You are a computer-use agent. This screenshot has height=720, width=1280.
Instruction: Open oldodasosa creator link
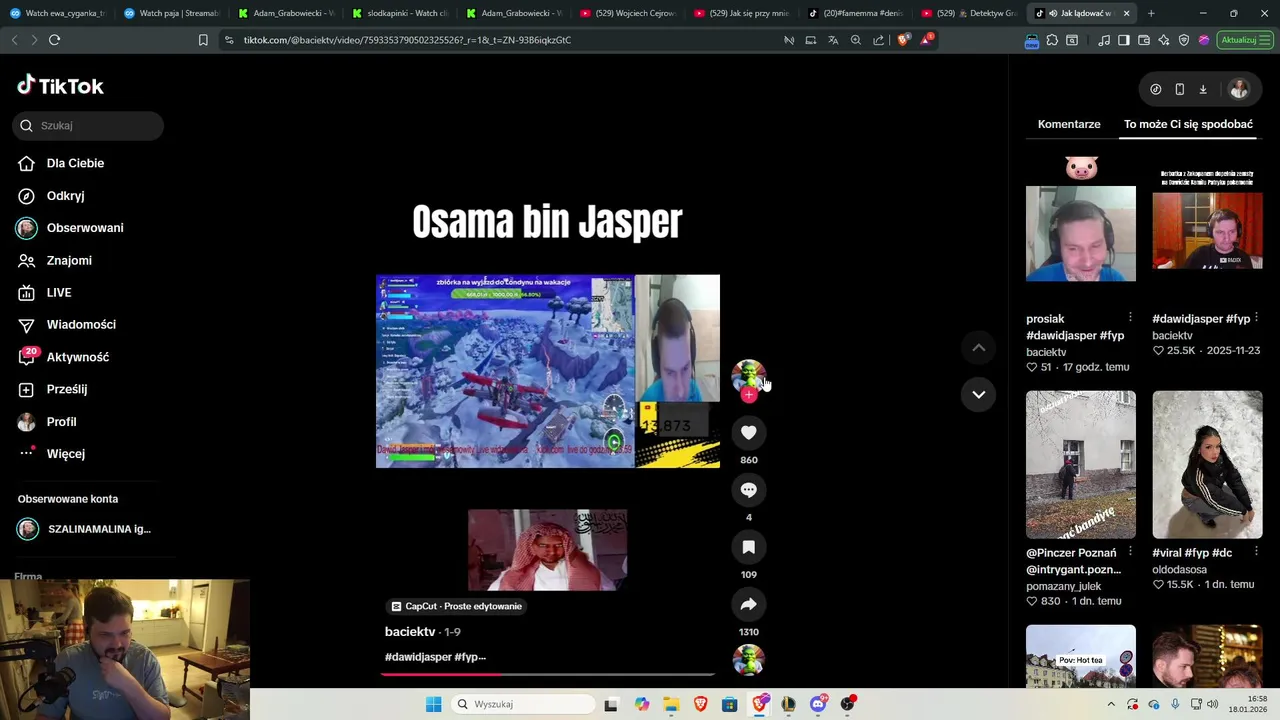[x=1181, y=569]
